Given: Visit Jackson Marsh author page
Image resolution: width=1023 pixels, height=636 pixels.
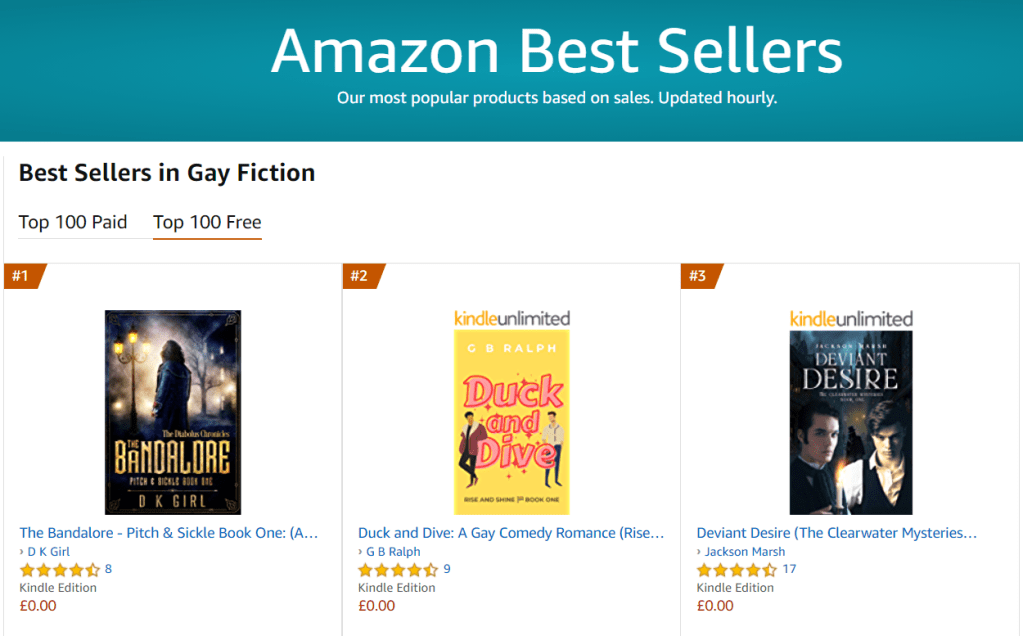Looking at the screenshot, I should tap(745, 552).
